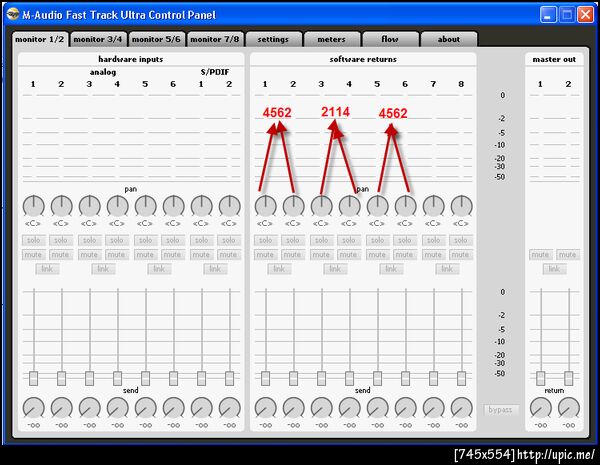Click fader handle of analog input 1
This screenshot has height=465, width=600.
click(34, 378)
